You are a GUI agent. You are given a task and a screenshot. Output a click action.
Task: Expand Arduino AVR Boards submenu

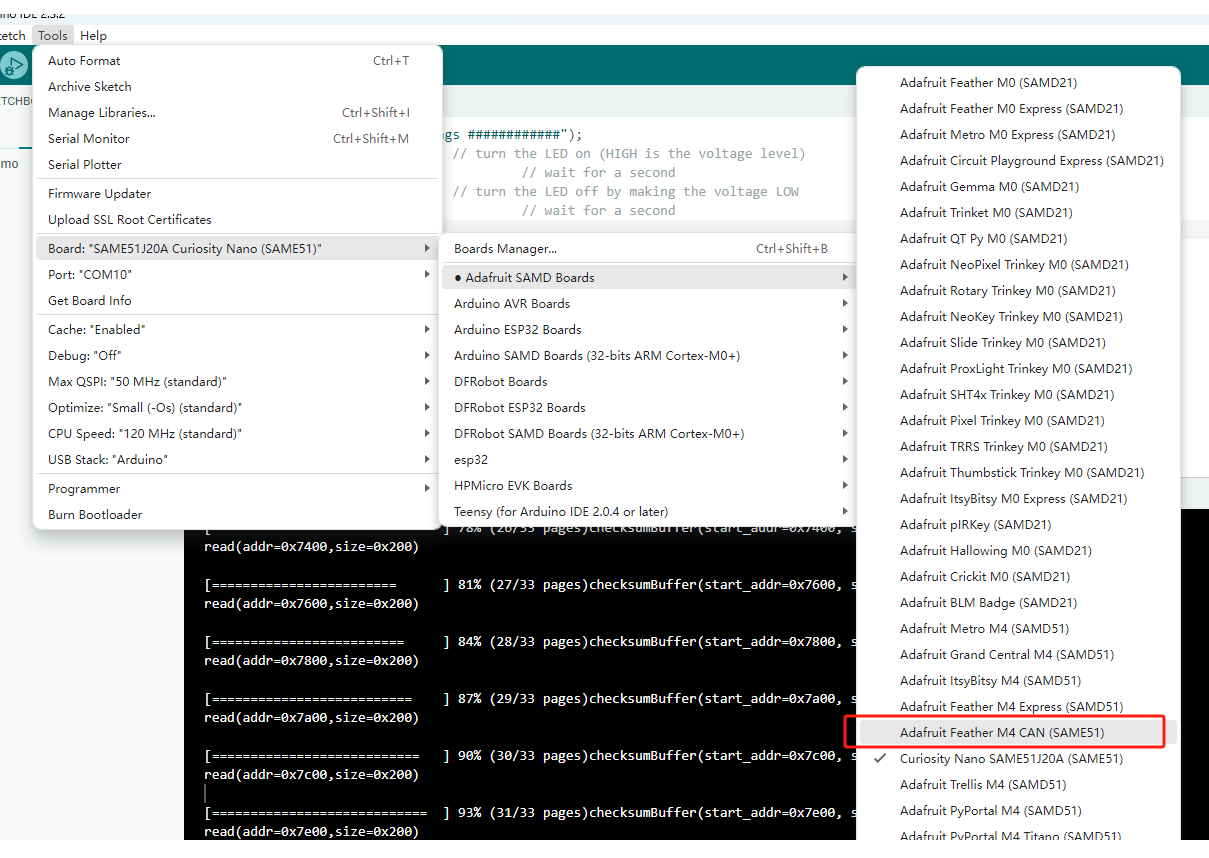(x=648, y=304)
